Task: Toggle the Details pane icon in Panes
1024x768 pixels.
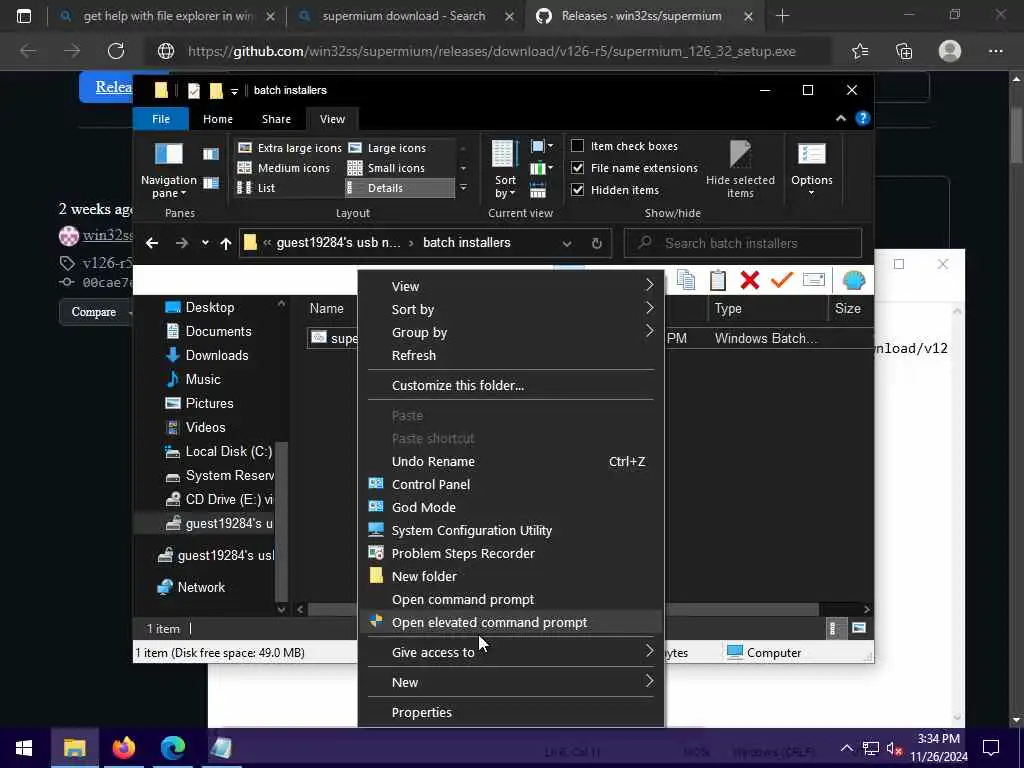Action: pos(210,183)
